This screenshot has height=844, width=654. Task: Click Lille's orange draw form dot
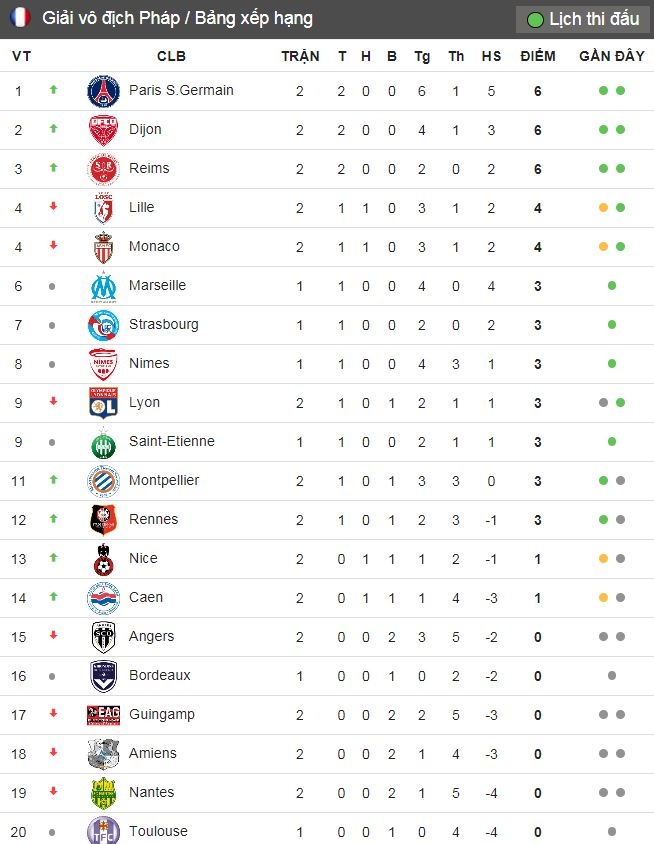pyautogui.click(x=603, y=208)
